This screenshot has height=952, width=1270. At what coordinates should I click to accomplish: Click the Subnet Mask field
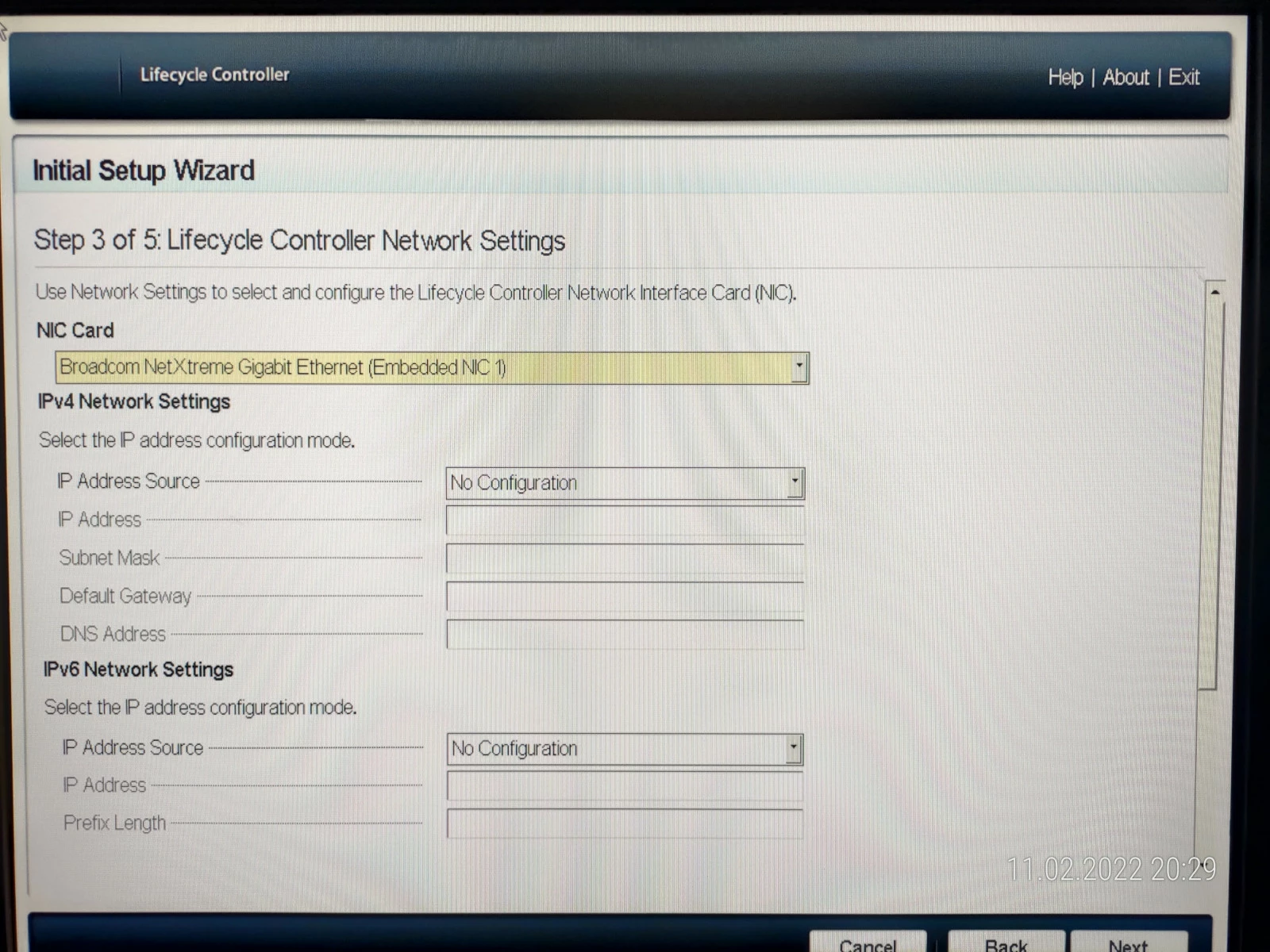point(625,559)
